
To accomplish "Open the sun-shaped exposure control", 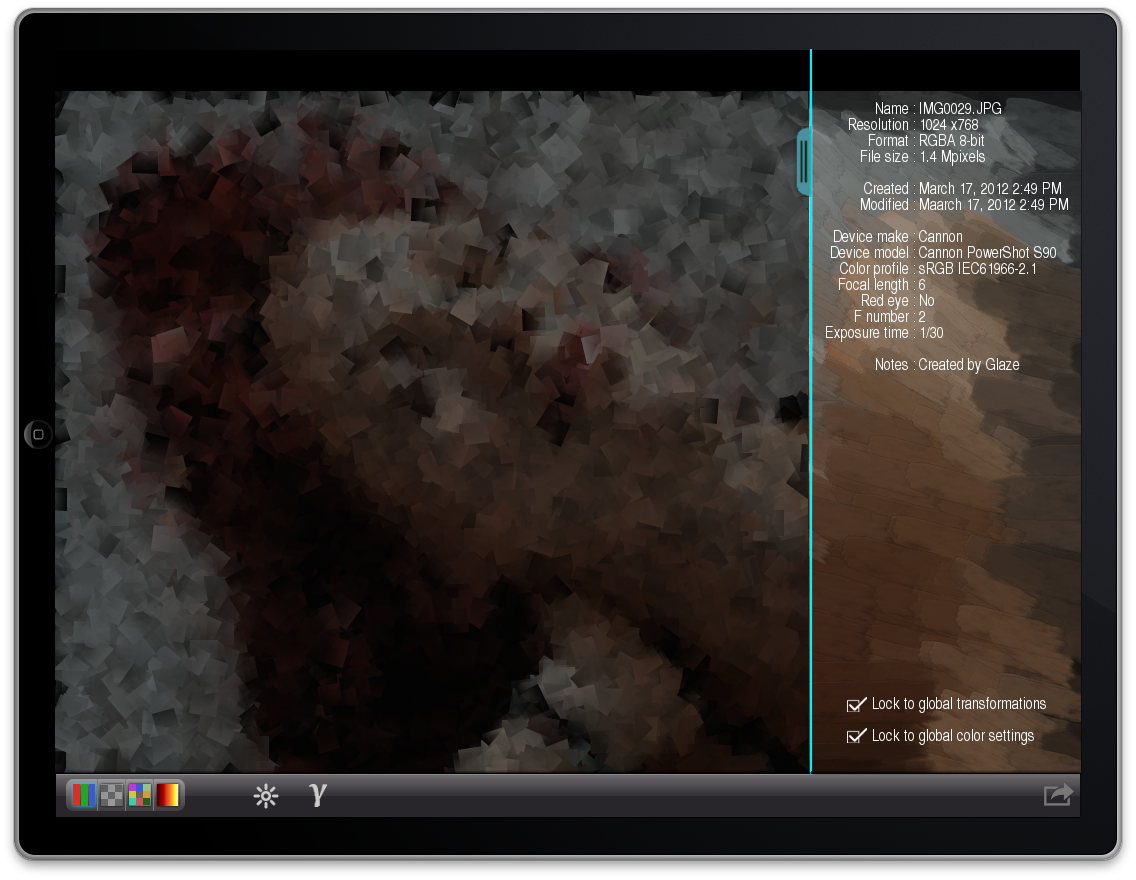I will tap(266, 796).
